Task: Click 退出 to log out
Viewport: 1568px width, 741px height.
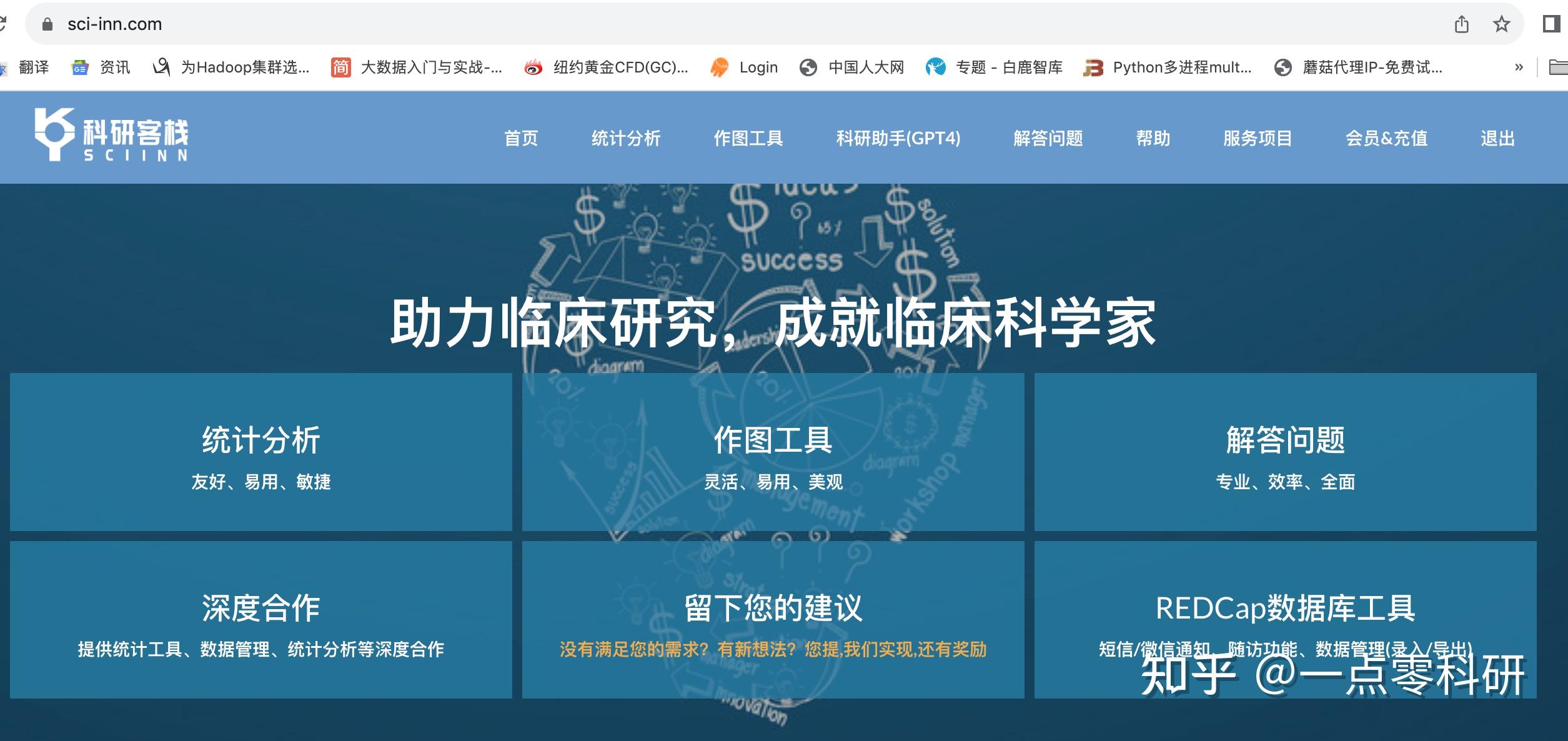Action: (x=1497, y=138)
